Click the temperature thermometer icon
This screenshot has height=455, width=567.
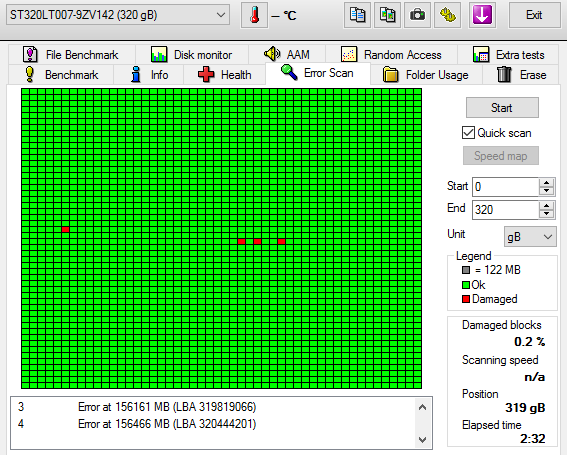pyautogui.click(x=255, y=15)
